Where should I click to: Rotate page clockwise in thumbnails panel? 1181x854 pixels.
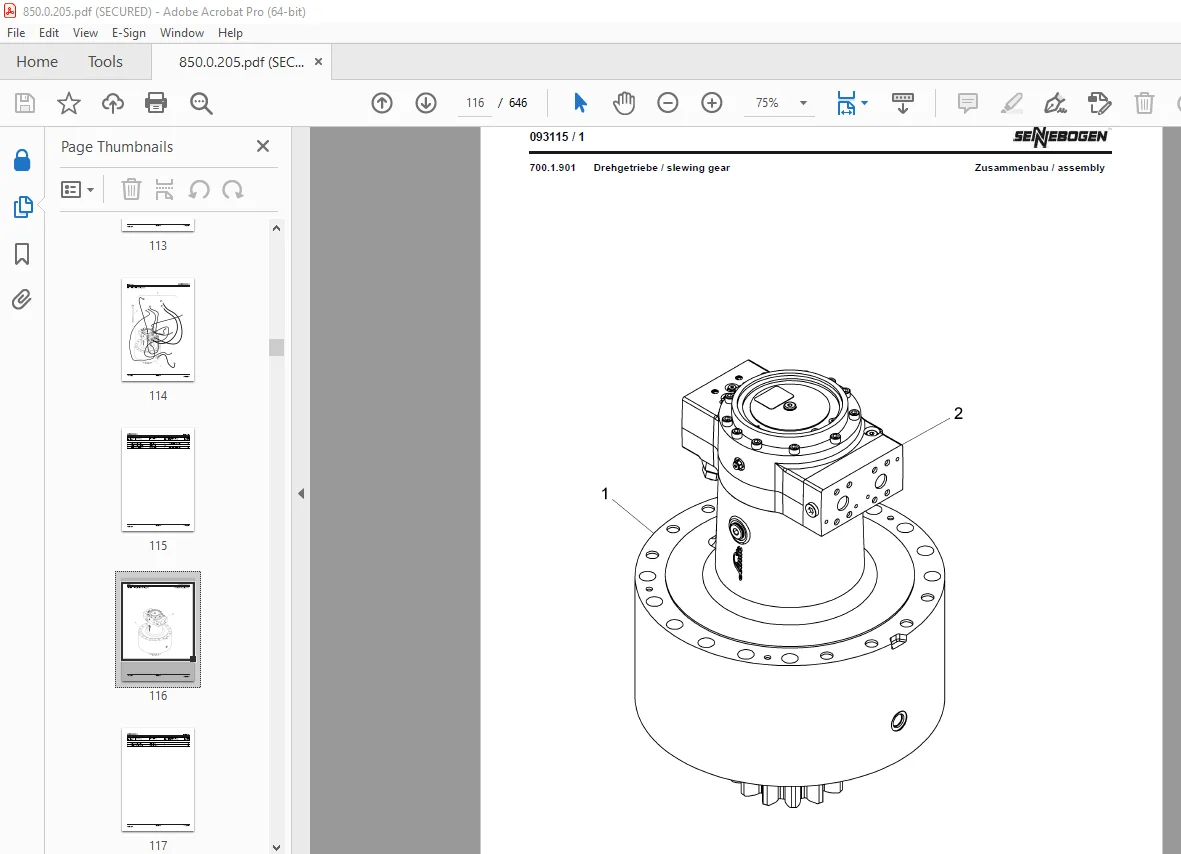233,190
